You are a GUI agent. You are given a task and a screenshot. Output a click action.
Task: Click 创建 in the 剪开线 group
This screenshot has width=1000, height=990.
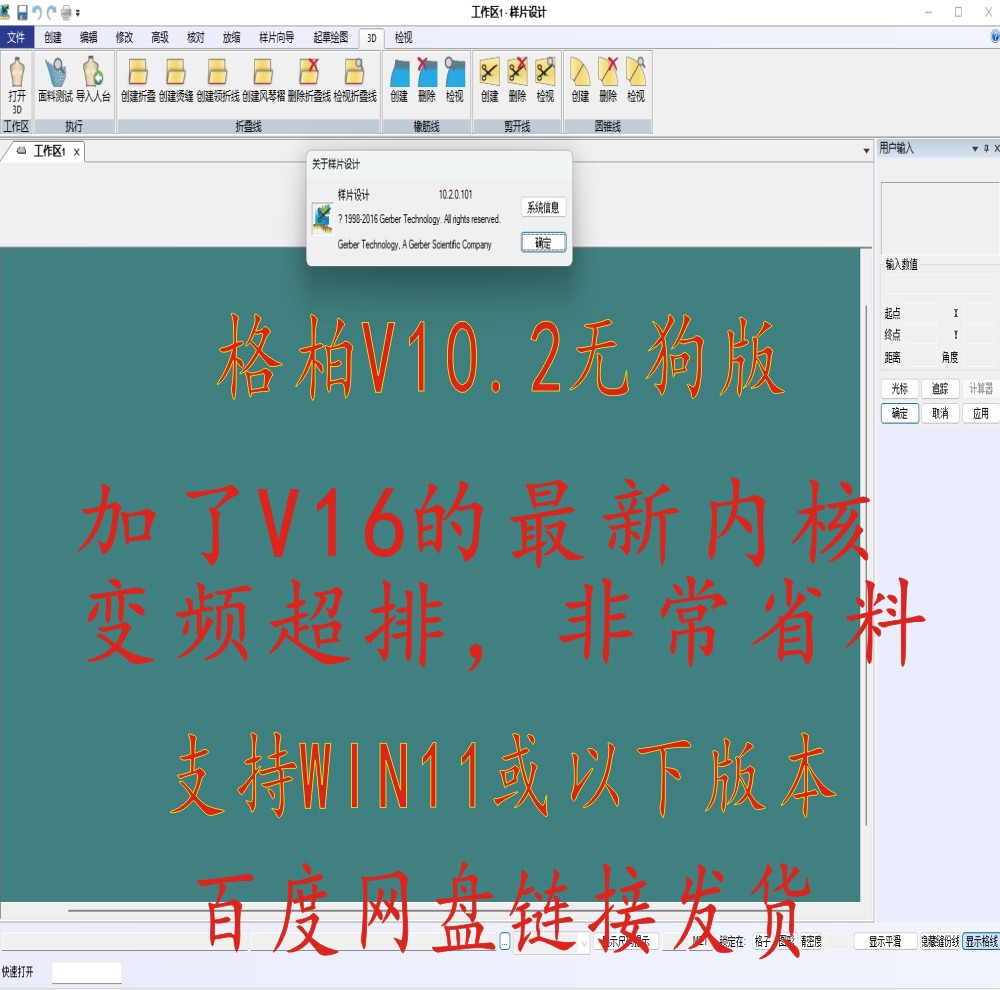tap(490, 80)
